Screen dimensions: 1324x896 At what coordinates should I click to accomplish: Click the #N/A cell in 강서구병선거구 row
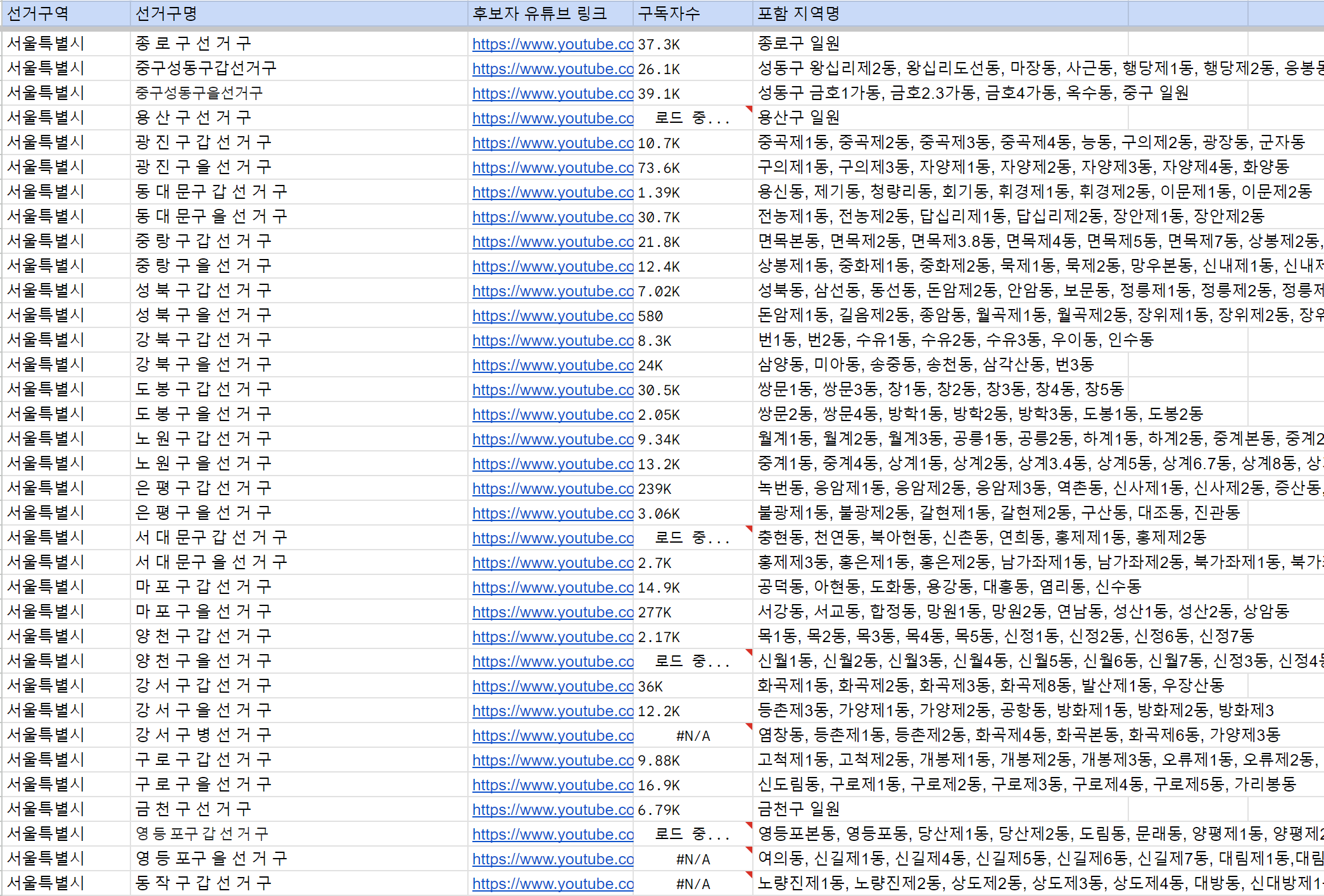[693, 736]
